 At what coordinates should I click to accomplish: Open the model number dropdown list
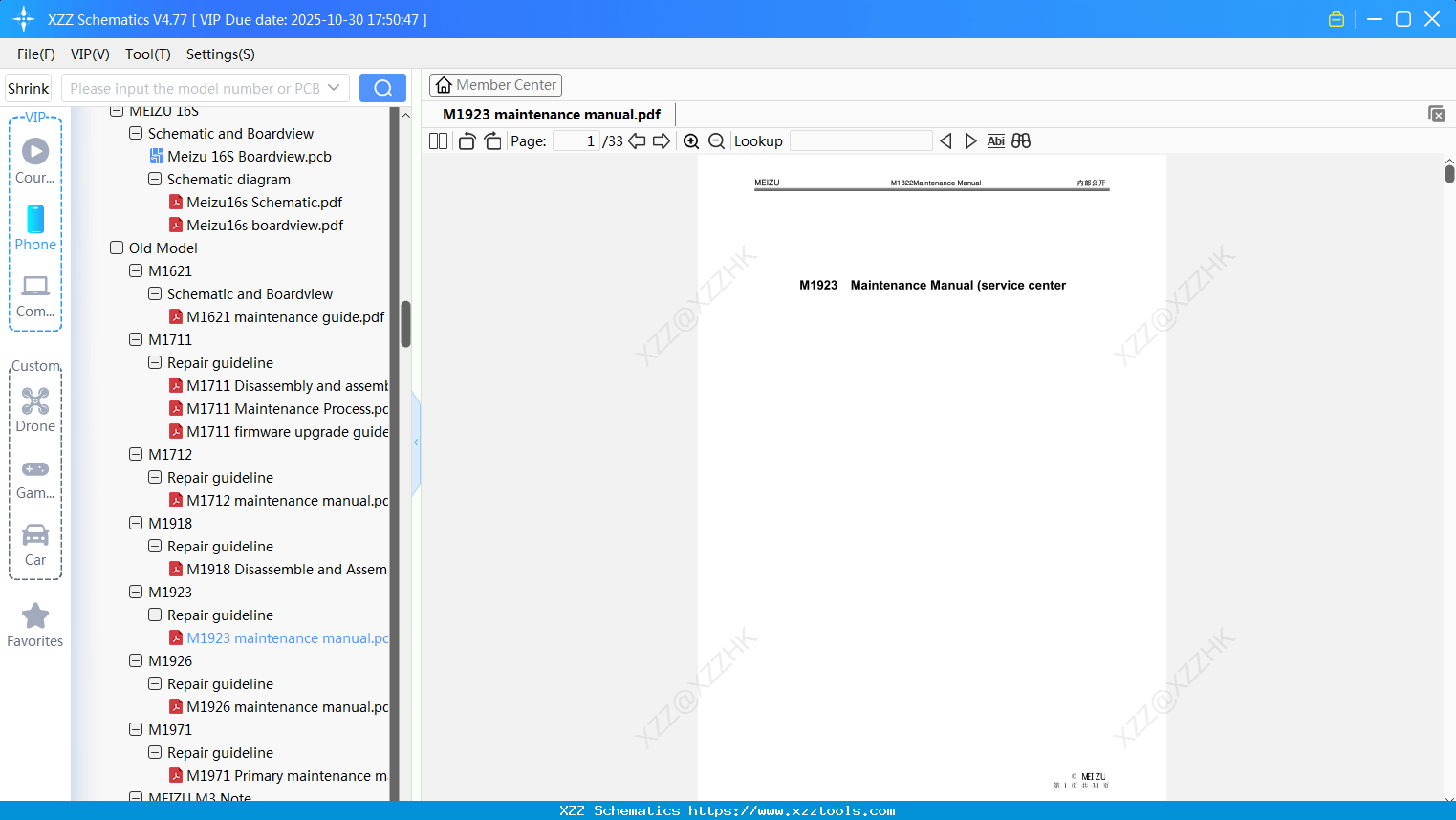tap(334, 88)
